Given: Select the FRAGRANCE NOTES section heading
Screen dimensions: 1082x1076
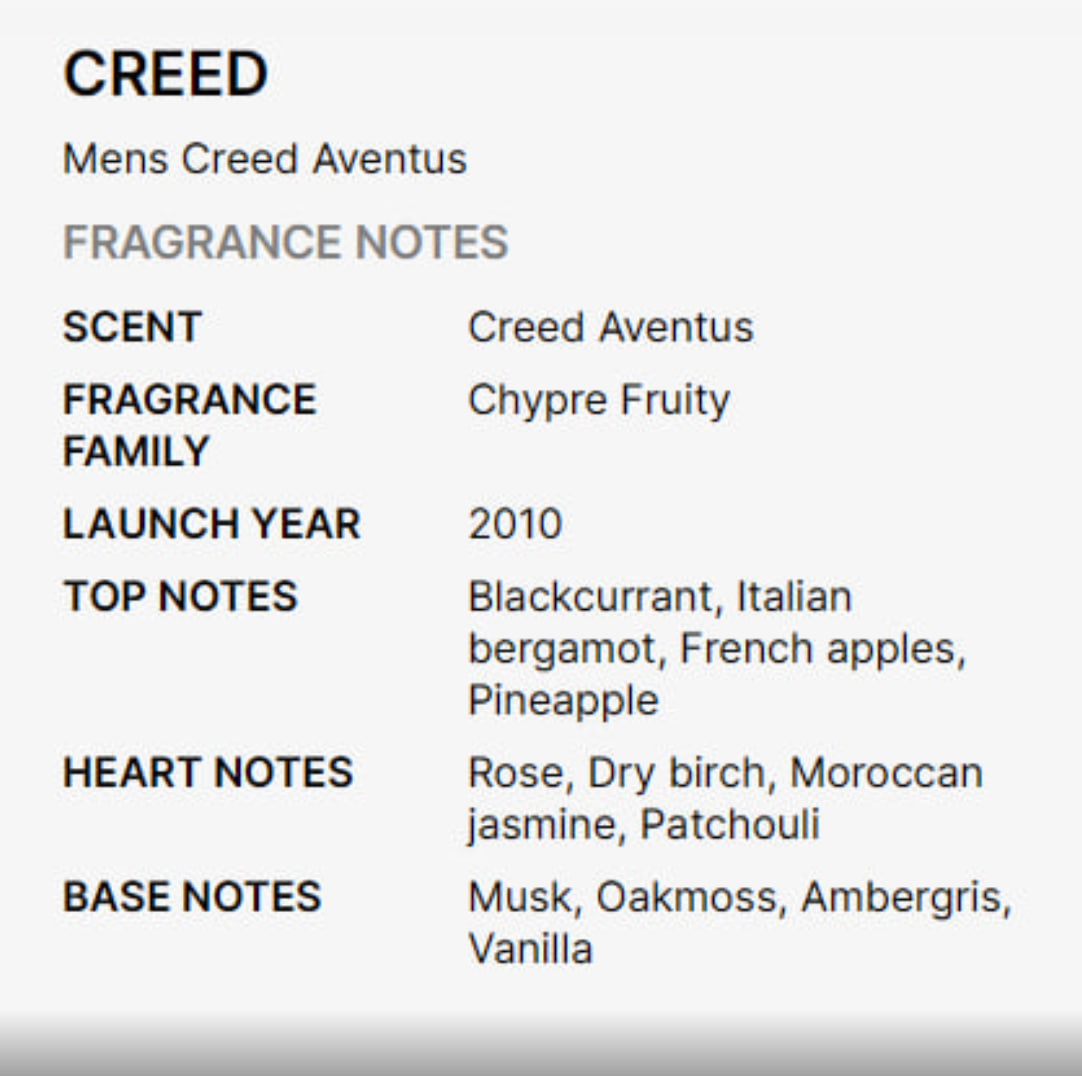Looking at the screenshot, I should (x=285, y=242).
